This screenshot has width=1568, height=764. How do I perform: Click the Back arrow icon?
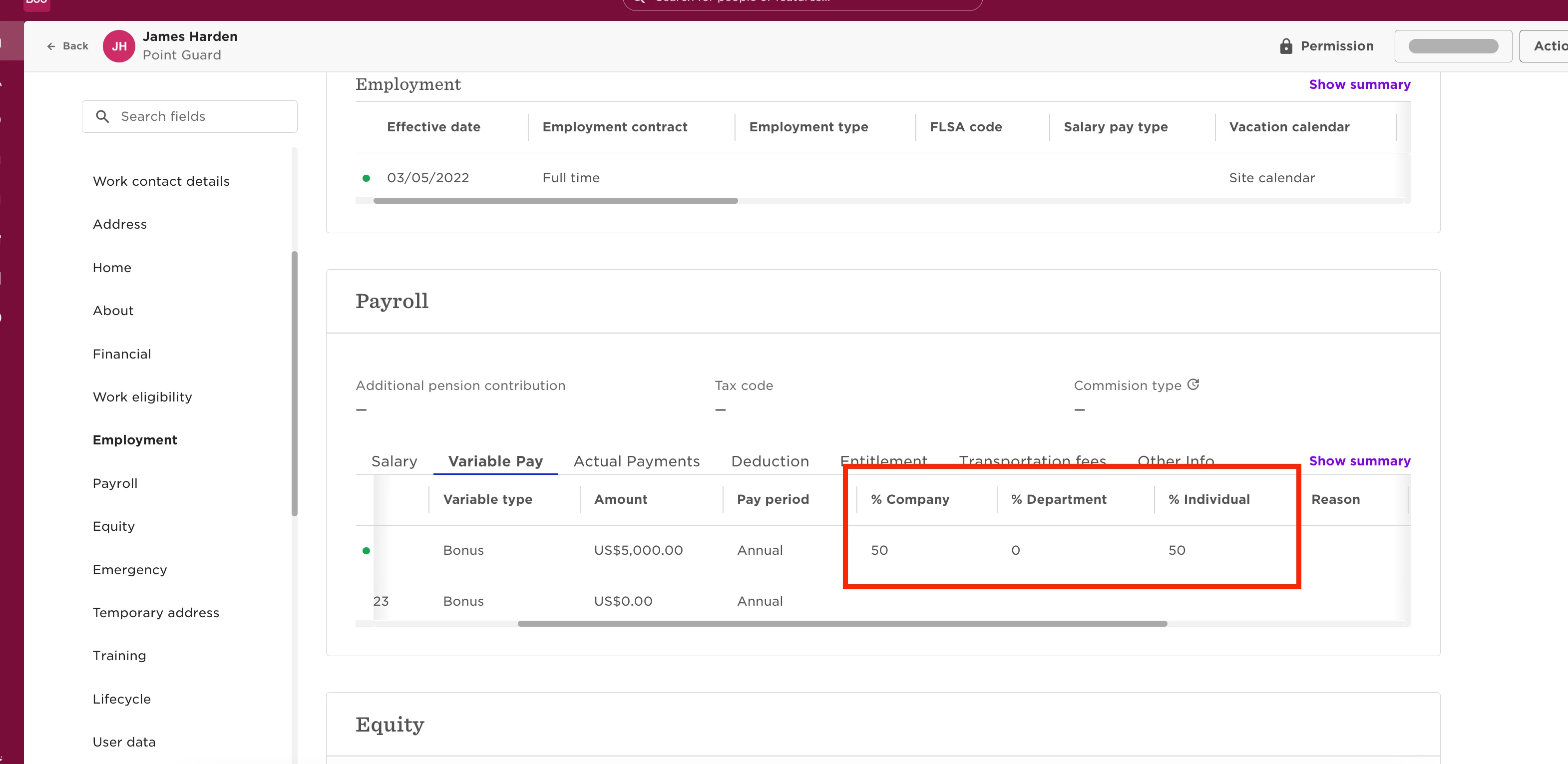coord(51,46)
